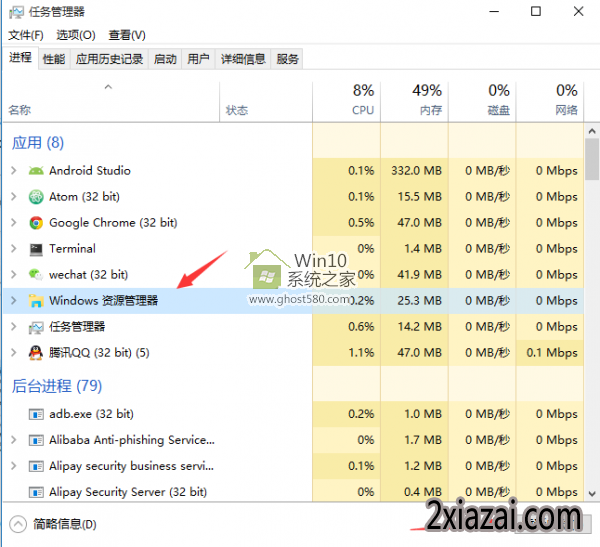Viewport: 600px width, 547px height.
Task: Click the 1.4 MB Terminal memory value
Action: point(423,249)
